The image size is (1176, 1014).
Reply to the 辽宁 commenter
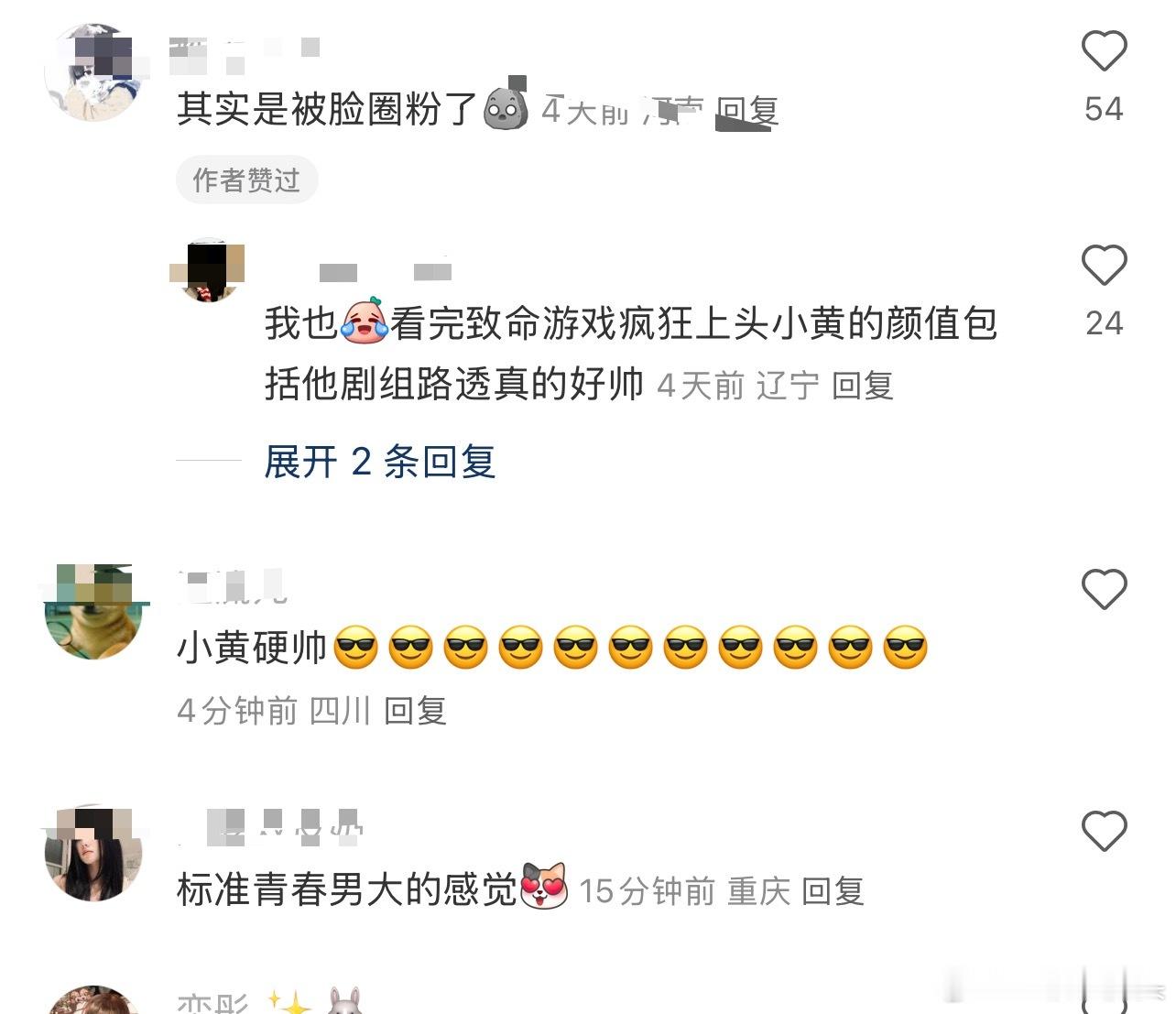pyautogui.click(x=862, y=386)
